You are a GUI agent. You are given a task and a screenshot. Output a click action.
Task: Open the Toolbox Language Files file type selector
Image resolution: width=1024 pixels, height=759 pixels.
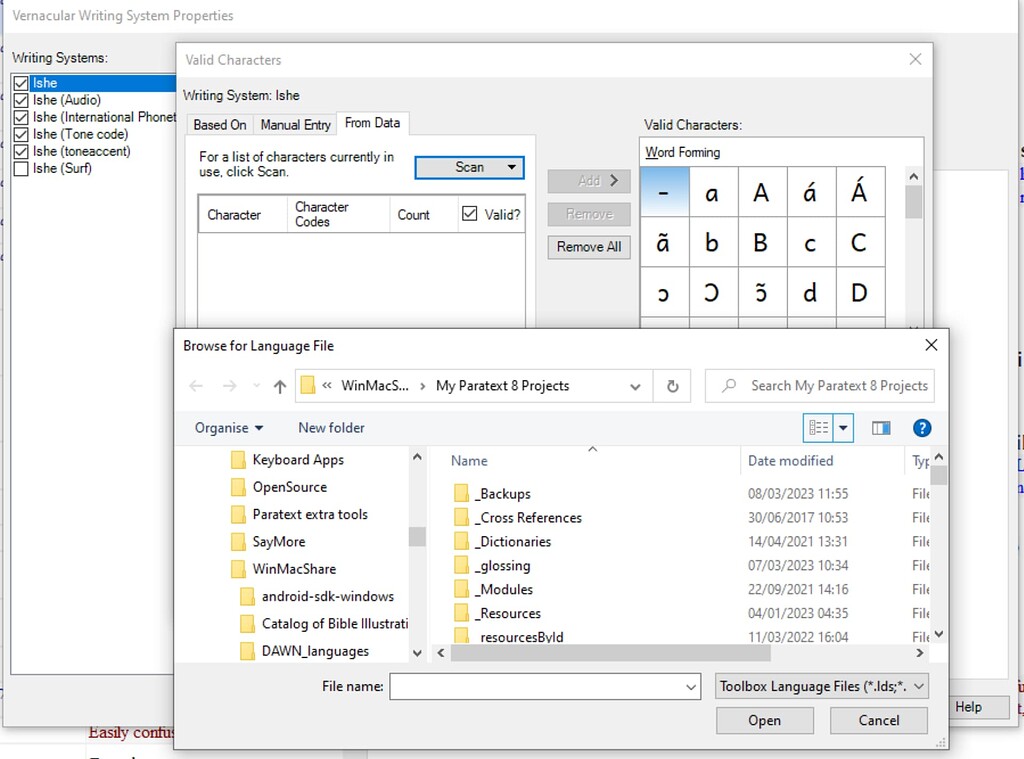click(820, 686)
